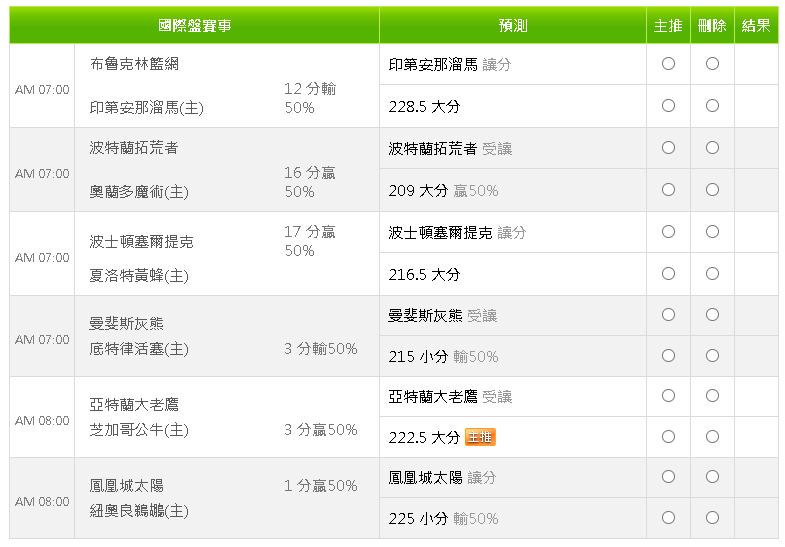Click prediction text 225 小分 輸50%

click(x=444, y=519)
